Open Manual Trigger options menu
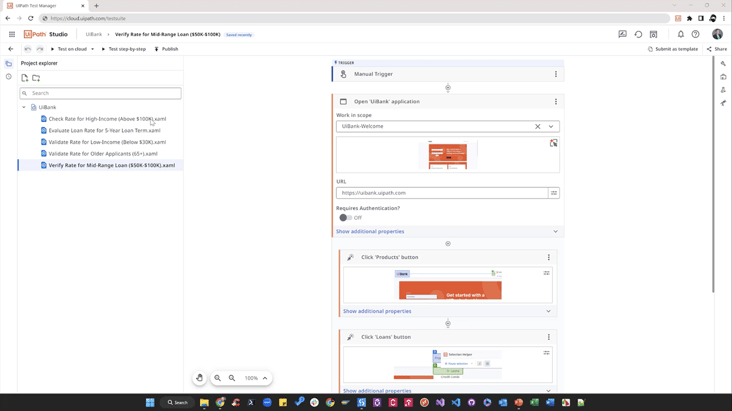This screenshot has height=411, width=732. click(556, 74)
